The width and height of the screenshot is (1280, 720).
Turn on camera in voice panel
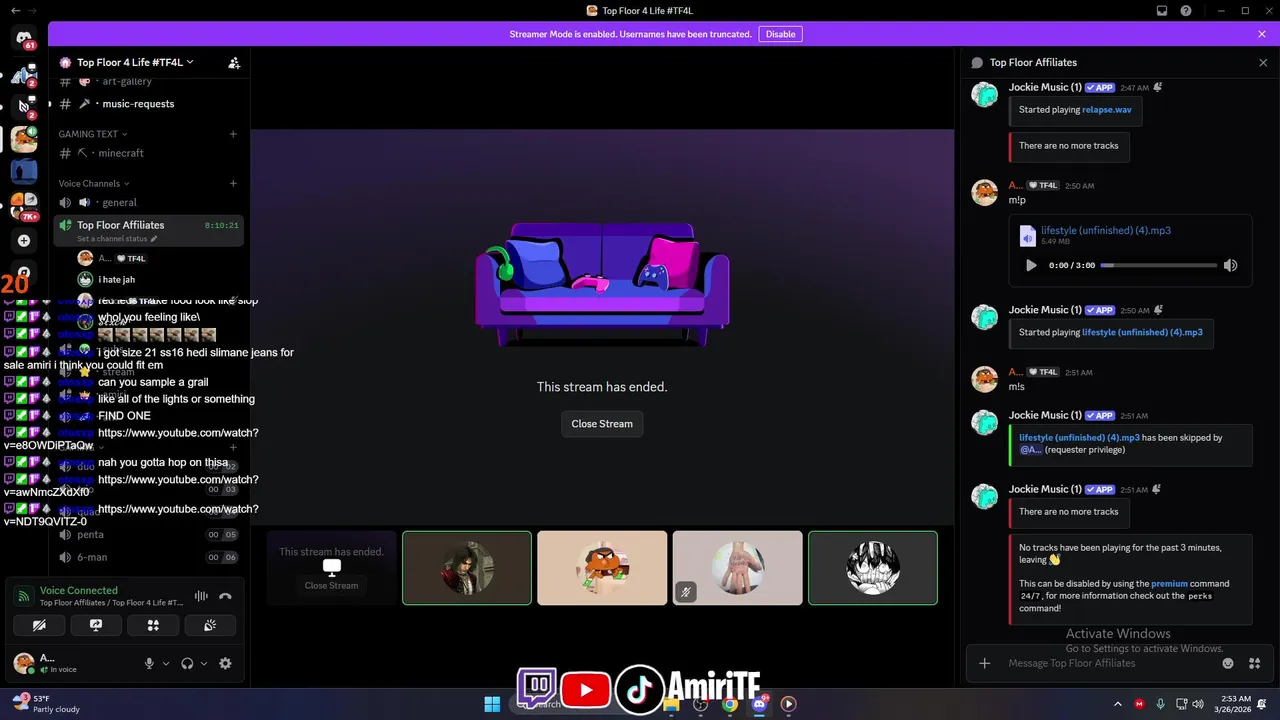click(x=39, y=625)
